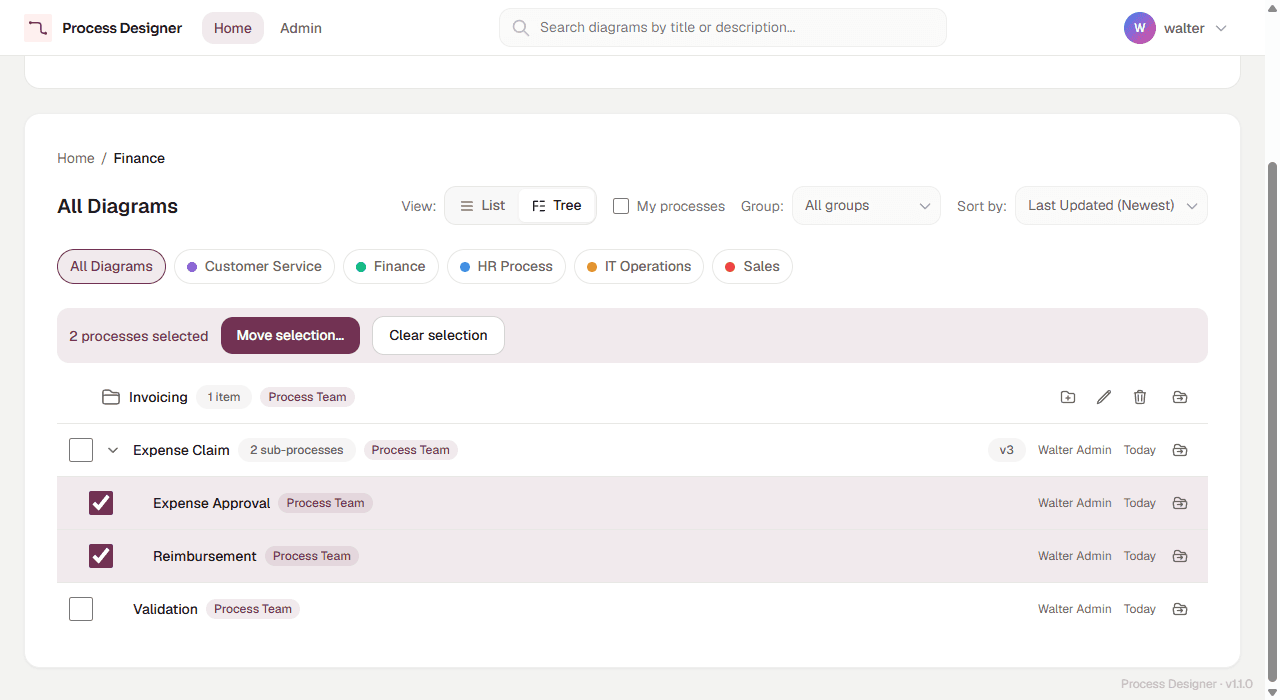Filter by Finance category chip

click(x=391, y=267)
